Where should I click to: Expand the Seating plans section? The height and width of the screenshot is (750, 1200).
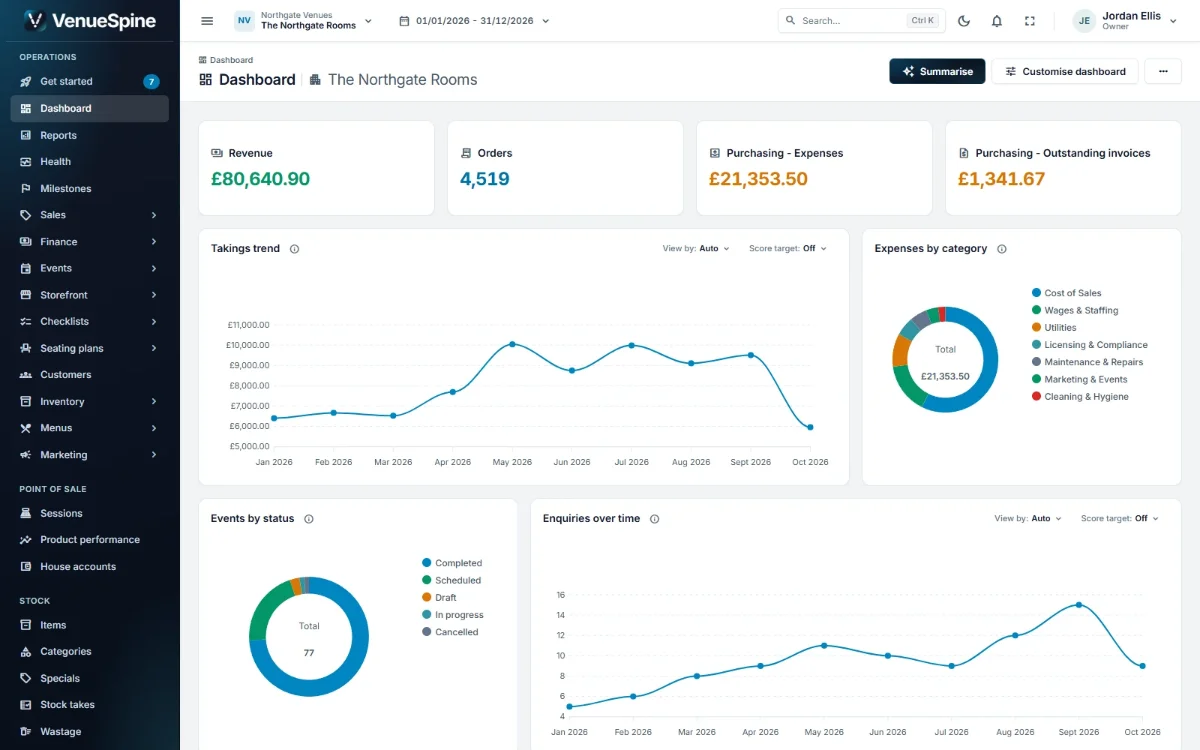[90, 348]
